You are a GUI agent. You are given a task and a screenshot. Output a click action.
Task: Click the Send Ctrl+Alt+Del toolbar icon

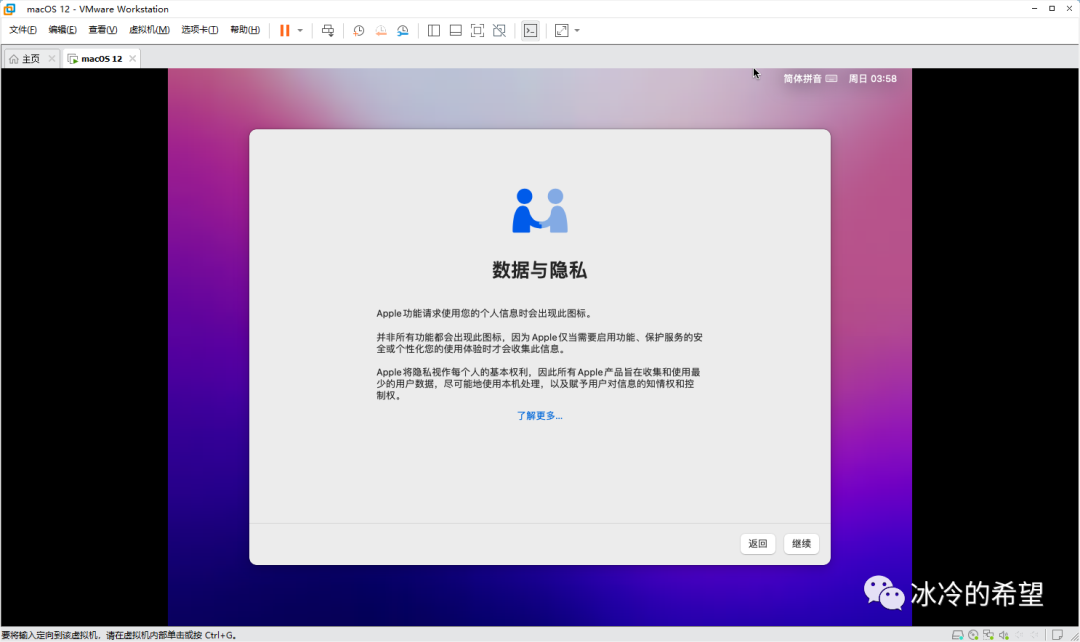(328, 30)
